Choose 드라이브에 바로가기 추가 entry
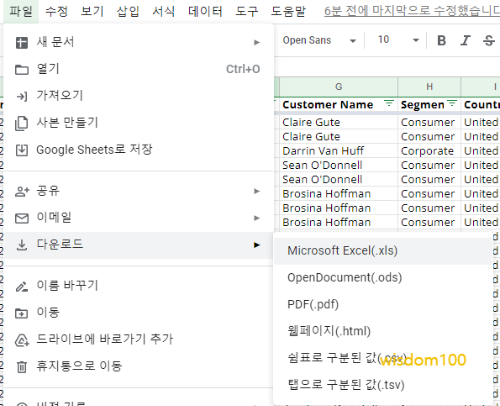The image size is (500, 406). pos(138,340)
